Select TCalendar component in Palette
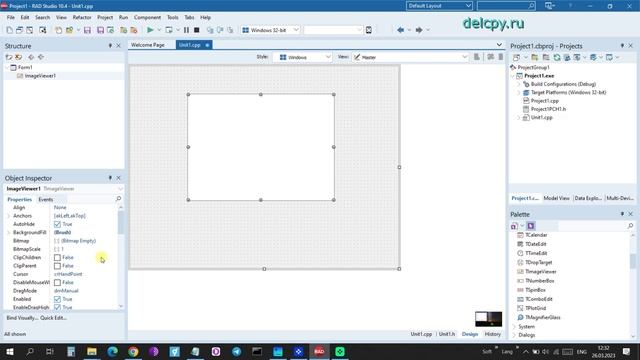The width and height of the screenshot is (640, 360). pyautogui.click(x=536, y=235)
